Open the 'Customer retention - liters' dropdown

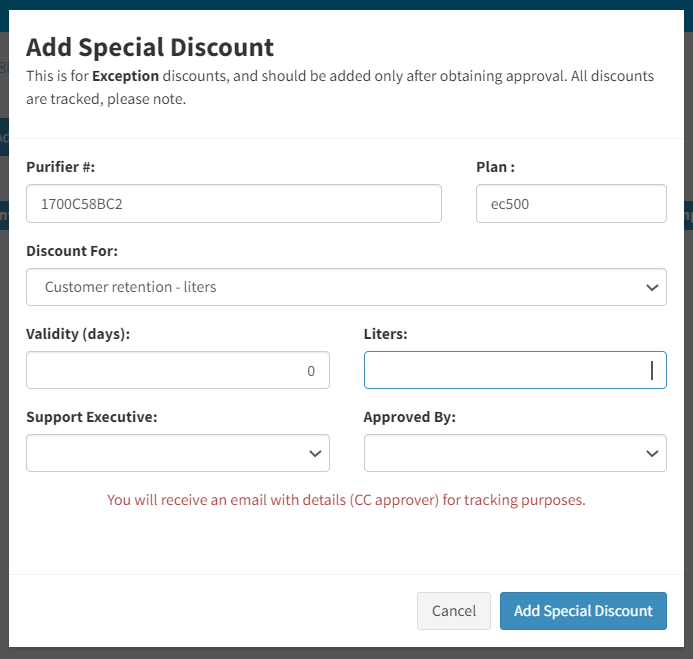pyautogui.click(x=346, y=287)
